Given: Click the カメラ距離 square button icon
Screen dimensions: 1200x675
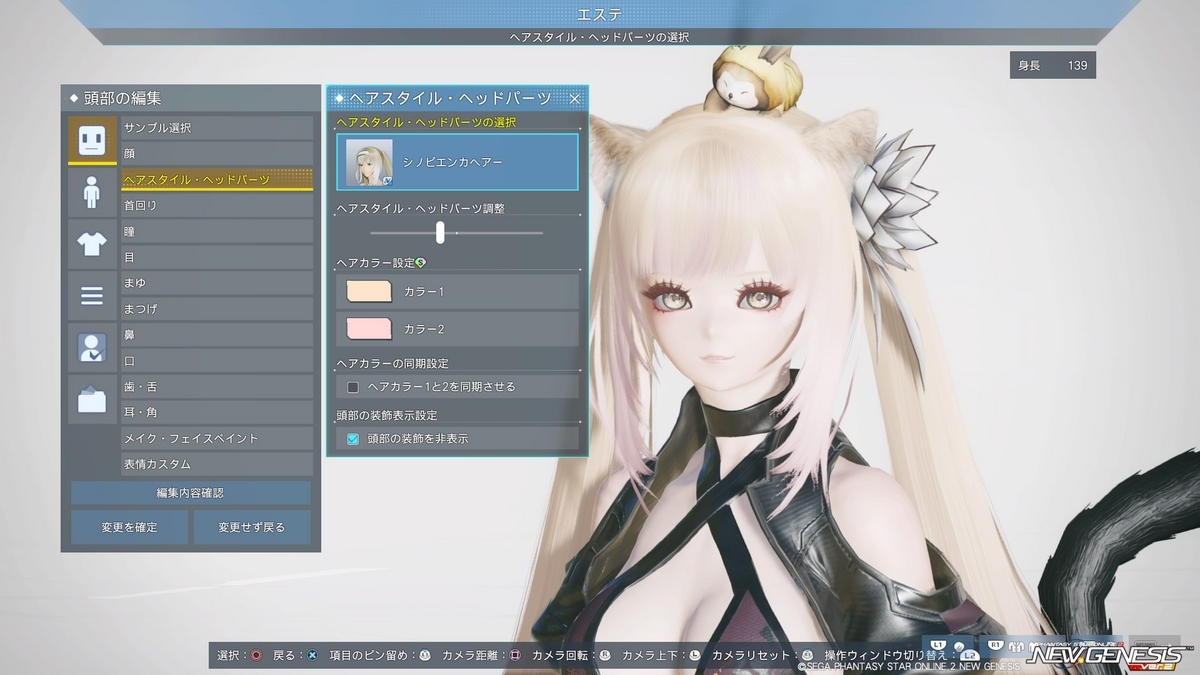Looking at the screenshot, I should [514, 655].
